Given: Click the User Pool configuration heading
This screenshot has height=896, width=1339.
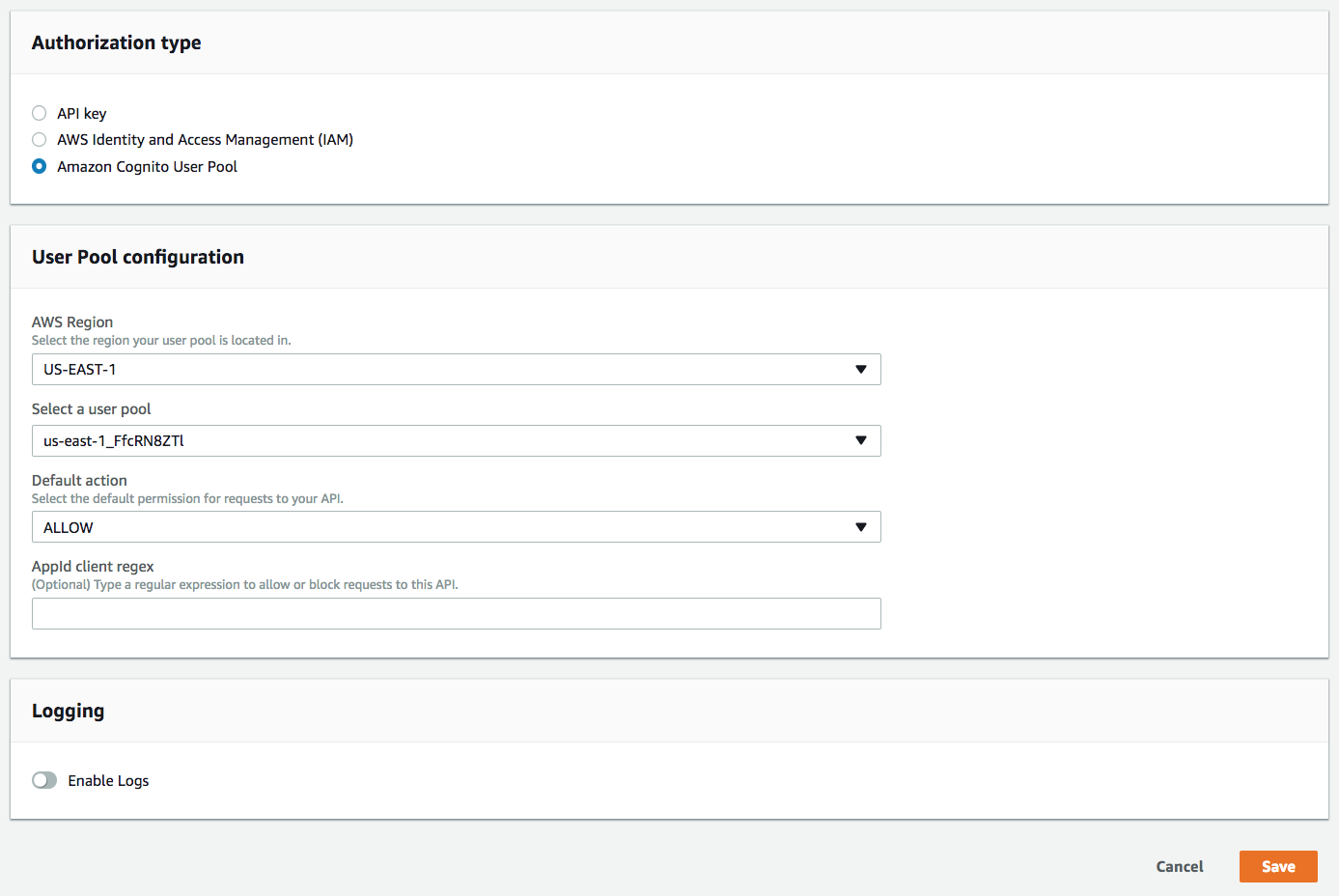Looking at the screenshot, I should (x=138, y=257).
